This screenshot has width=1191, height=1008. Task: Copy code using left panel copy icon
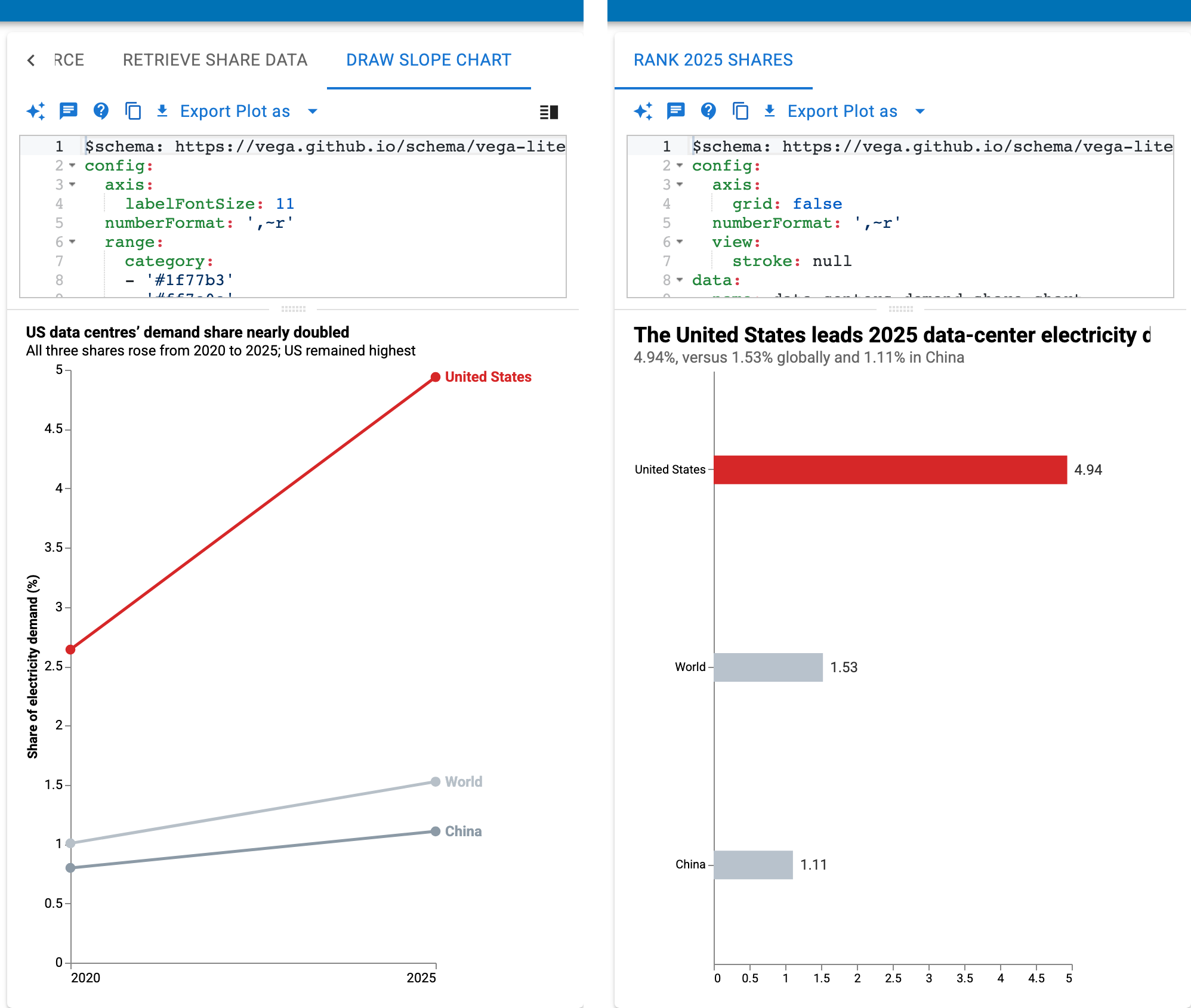pos(133,111)
